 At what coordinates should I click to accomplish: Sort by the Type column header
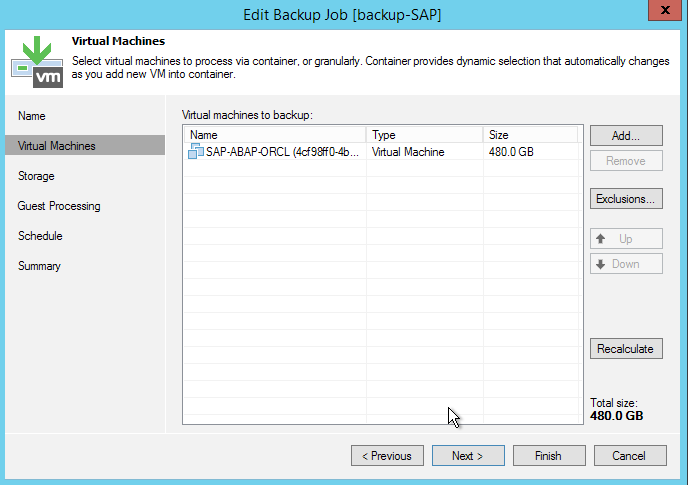424,135
